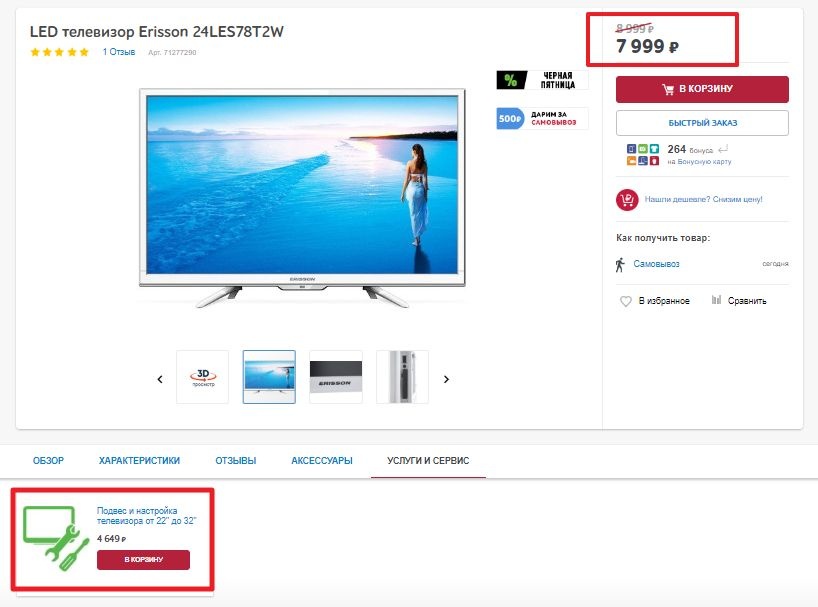Viewport: 818px width, 607px height.
Task: Click the red cart price-match icon
Action: (x=627, y=200)
